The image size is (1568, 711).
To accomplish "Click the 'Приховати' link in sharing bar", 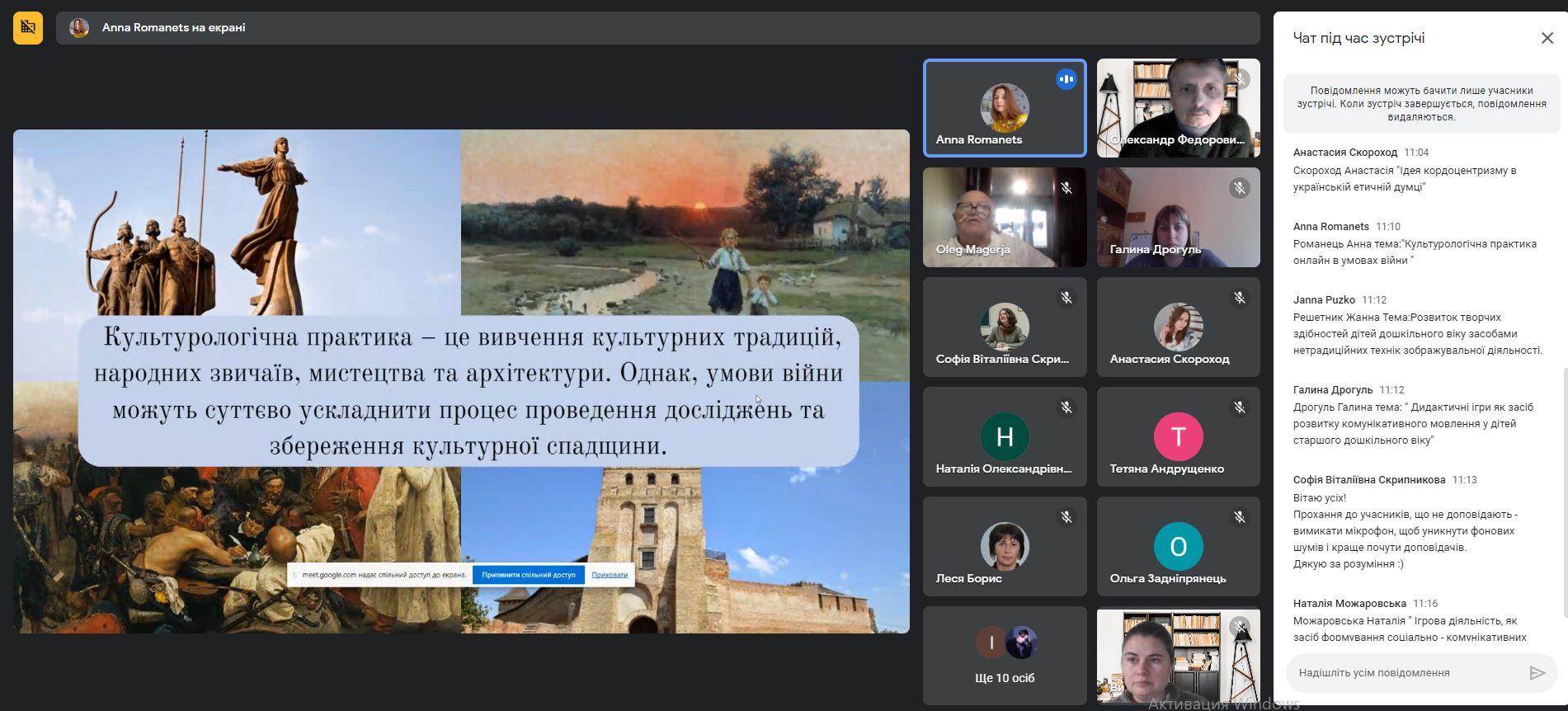I will (x=610, y=575).
